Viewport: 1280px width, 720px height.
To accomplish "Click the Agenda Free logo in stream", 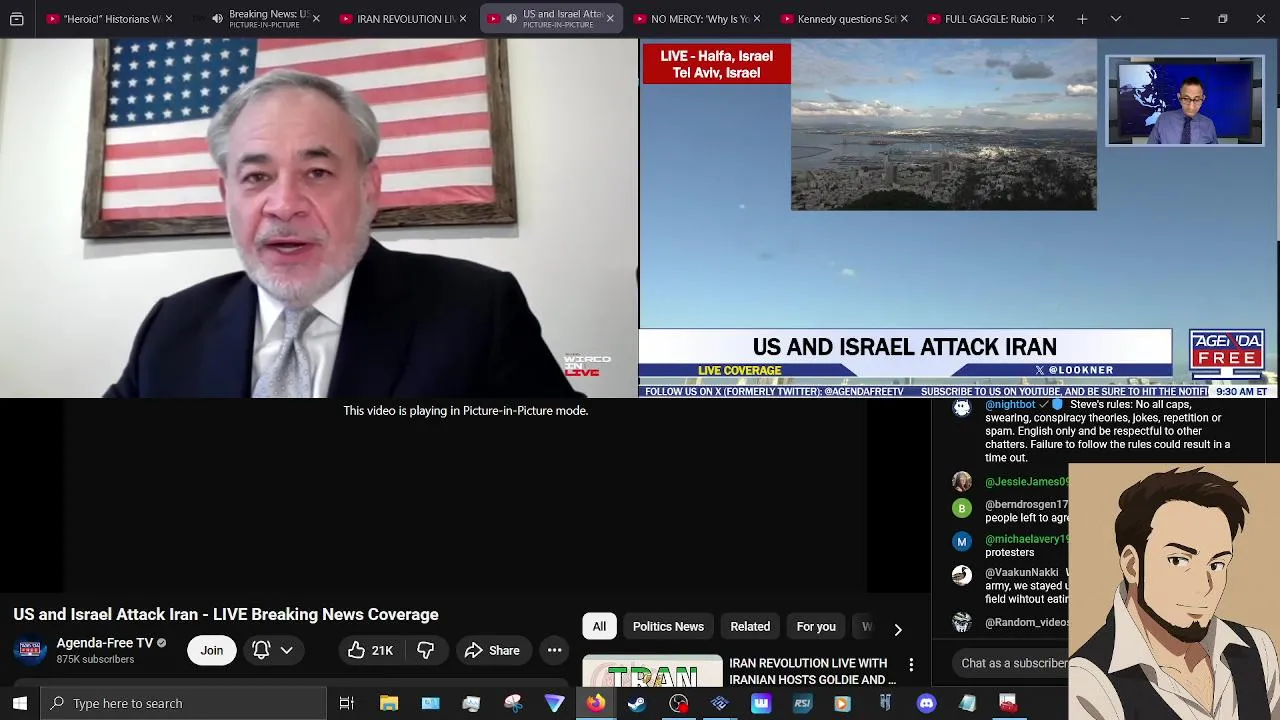I will [1226, 353].
